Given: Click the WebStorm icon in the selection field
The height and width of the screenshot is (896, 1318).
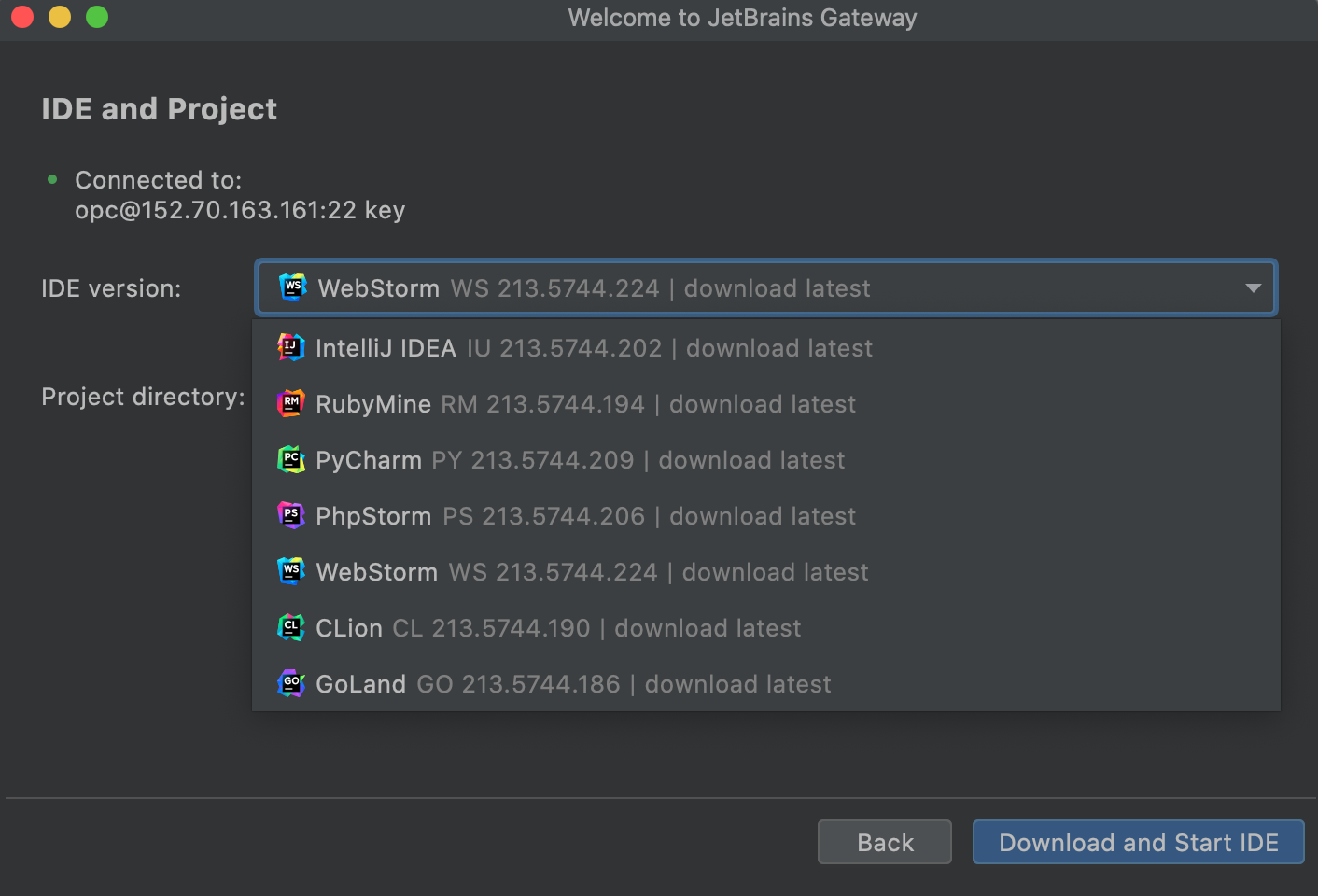Looking at the screenshot, I should pyautogui.click(x=292, y=287).
